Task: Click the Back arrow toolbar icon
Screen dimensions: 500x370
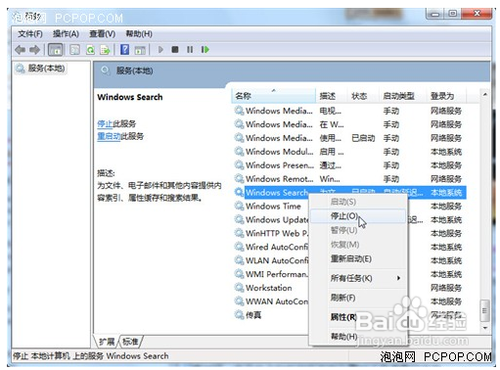Action: (x=20, y=50)
